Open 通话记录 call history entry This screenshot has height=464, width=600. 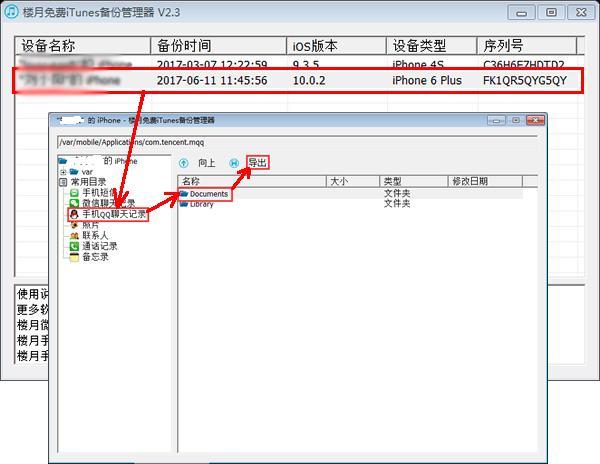[x=99, y=246]
